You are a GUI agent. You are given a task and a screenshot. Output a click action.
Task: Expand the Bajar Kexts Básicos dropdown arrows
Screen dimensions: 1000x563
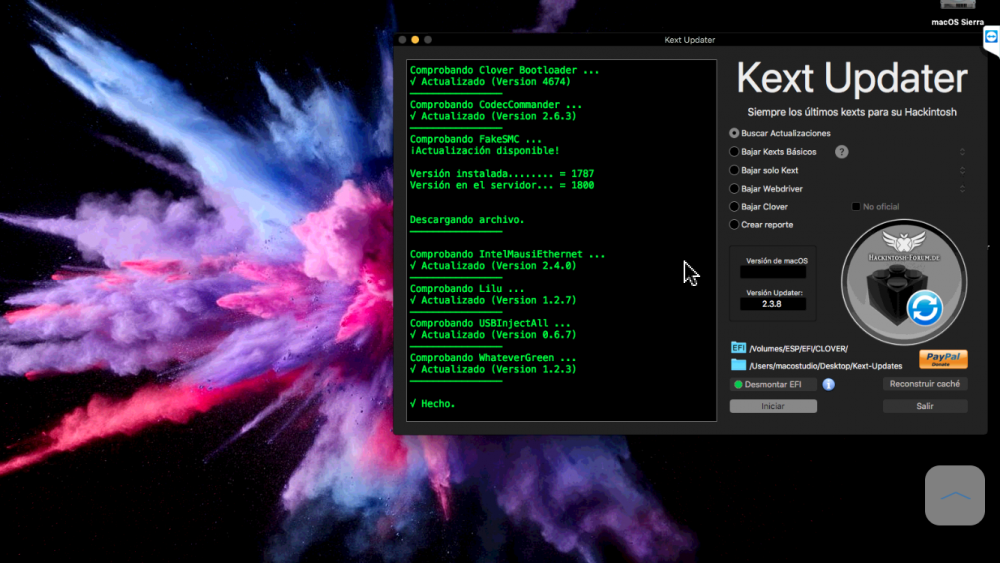coord(962,152)
